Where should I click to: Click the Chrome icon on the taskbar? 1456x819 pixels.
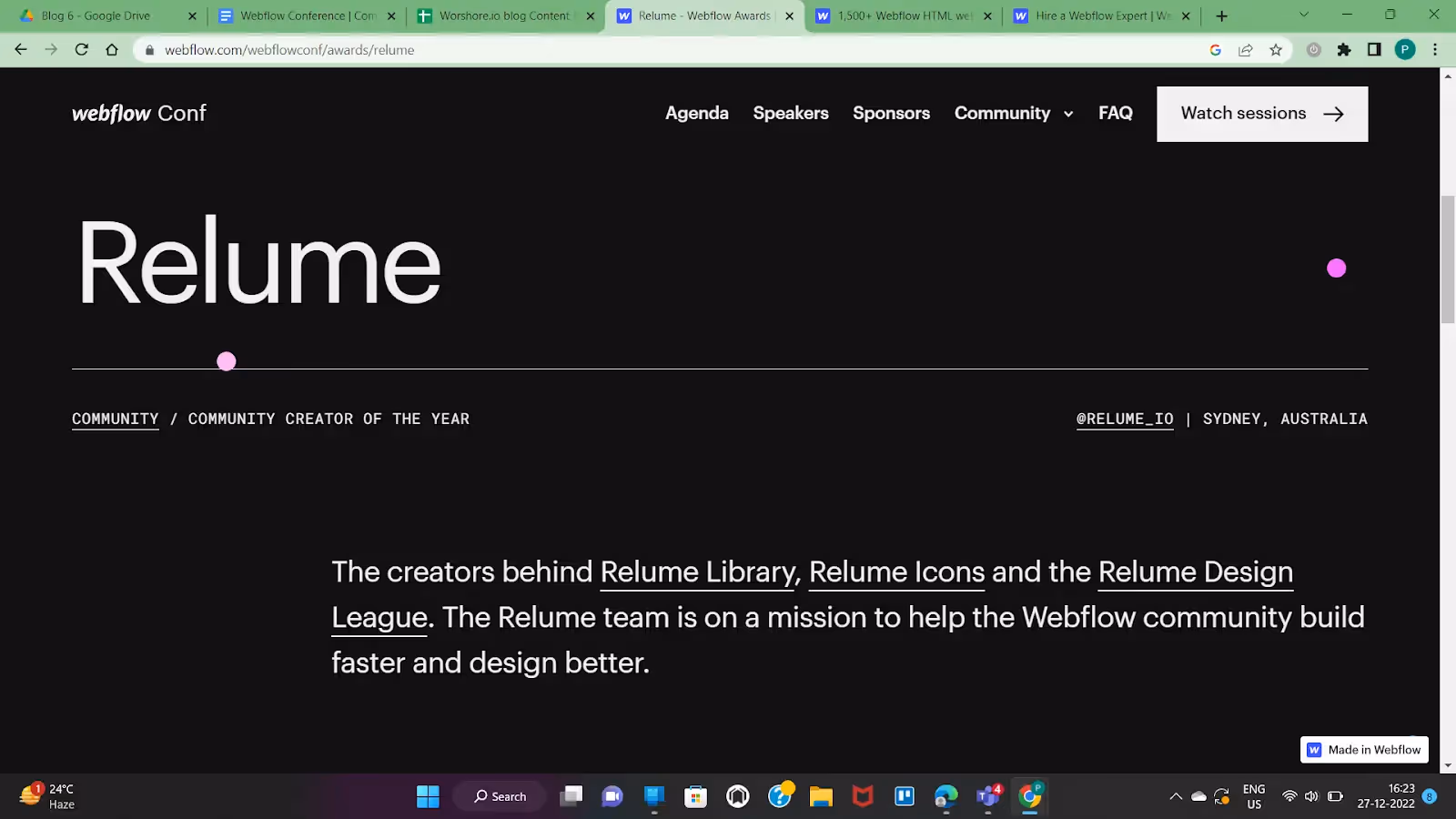(x=1030, y=796)
